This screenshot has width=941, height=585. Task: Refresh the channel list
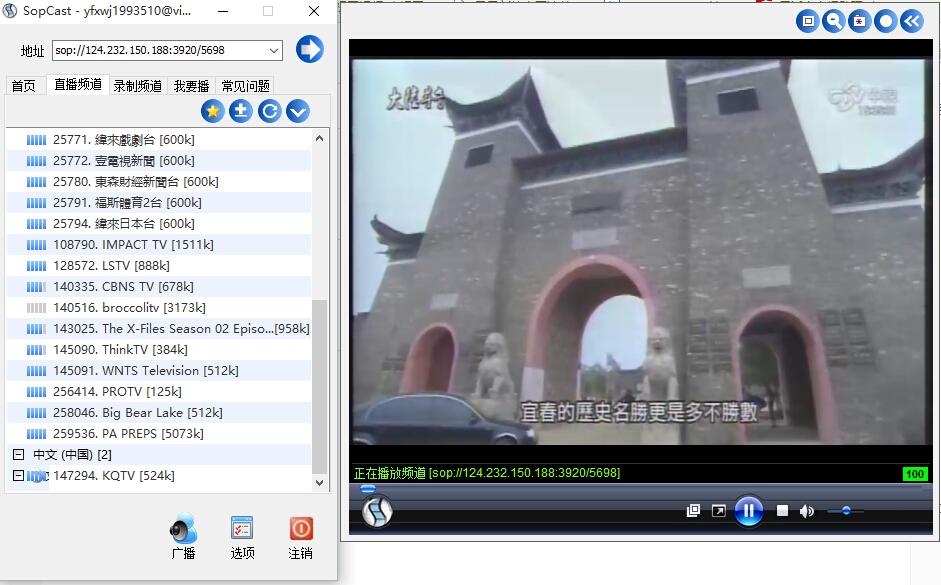(269, 111)
